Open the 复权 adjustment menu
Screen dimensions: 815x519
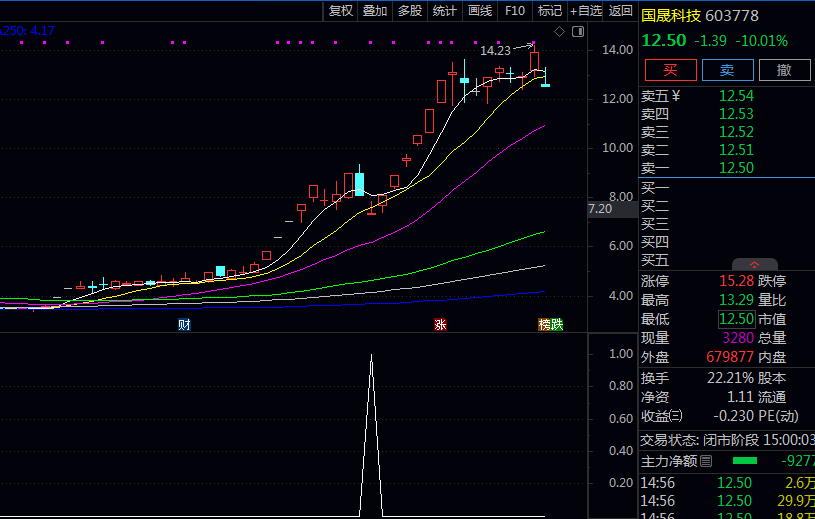(341, 10)
